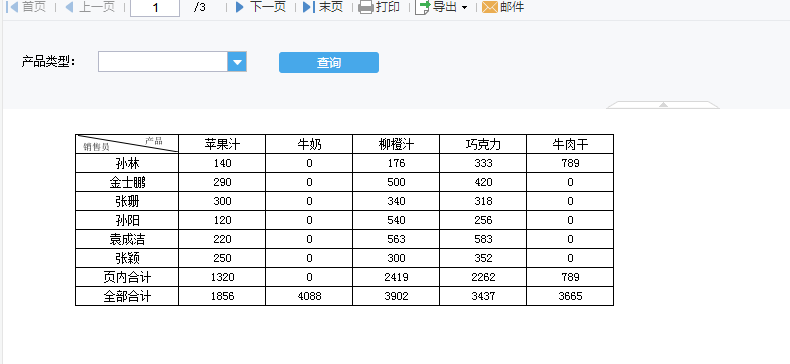Click 金士鹏's 柳橙汁 value 500

coord(396,183)
